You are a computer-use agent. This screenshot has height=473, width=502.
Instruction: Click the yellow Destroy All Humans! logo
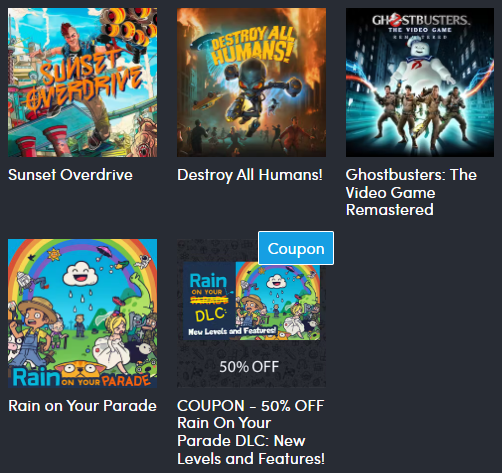click(253, 45)
